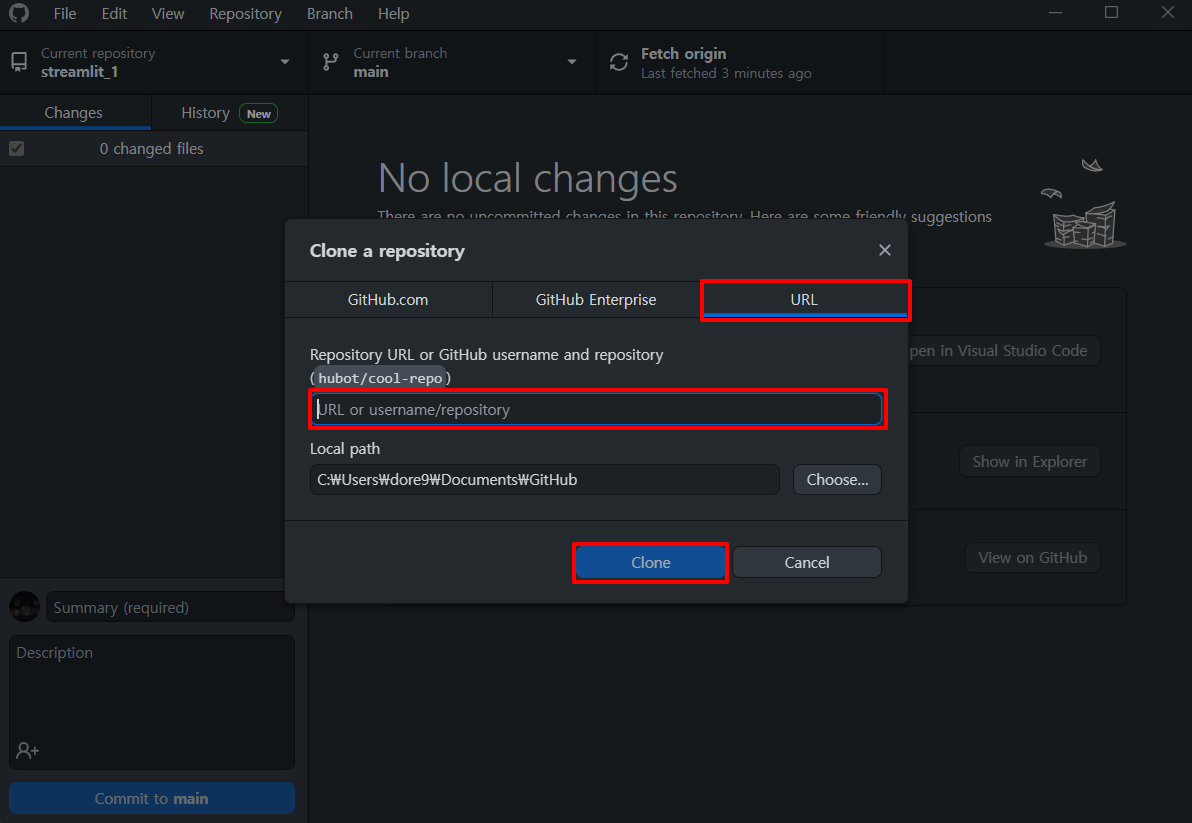Click the Cancel button in clone dialog
Image resolution: width=1192 pixels, height=823 pixels.
tap(807, 562)
